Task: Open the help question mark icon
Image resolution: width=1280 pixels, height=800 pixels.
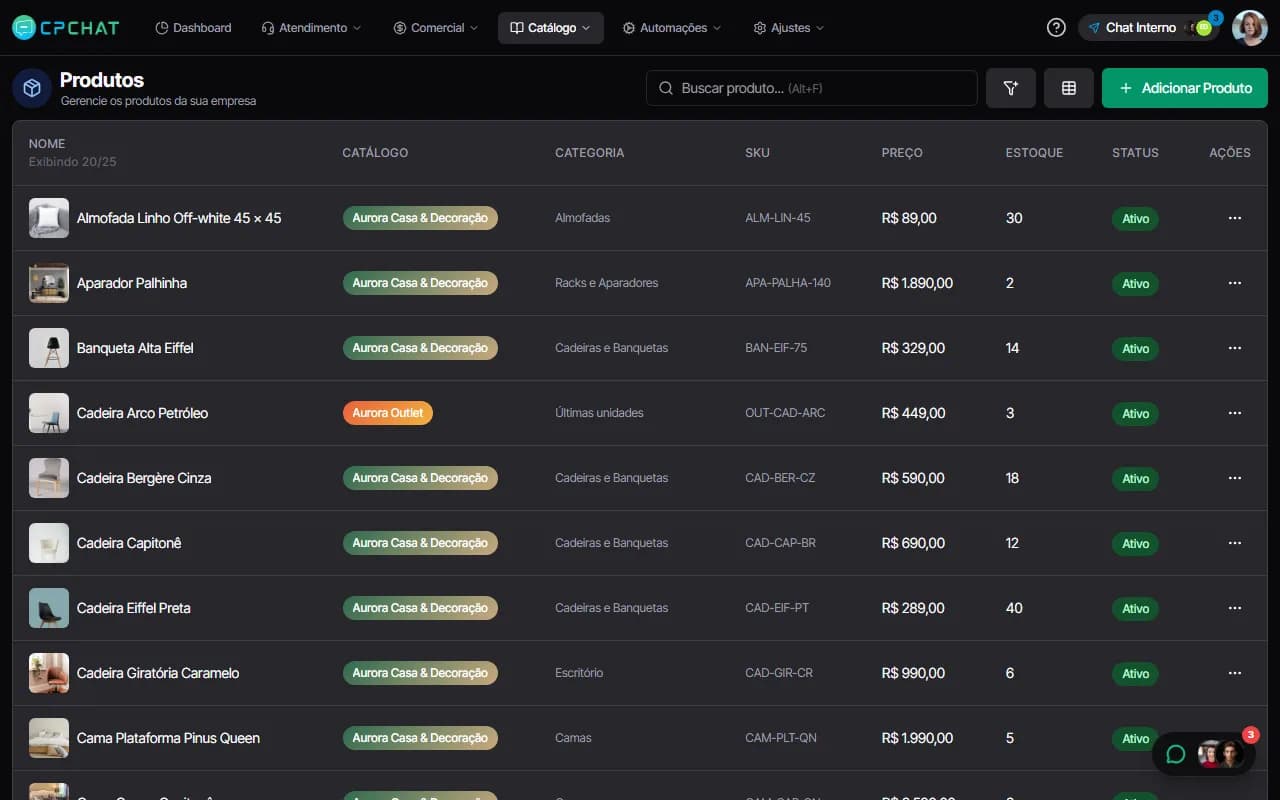Action: click(x=1056, y=28)
